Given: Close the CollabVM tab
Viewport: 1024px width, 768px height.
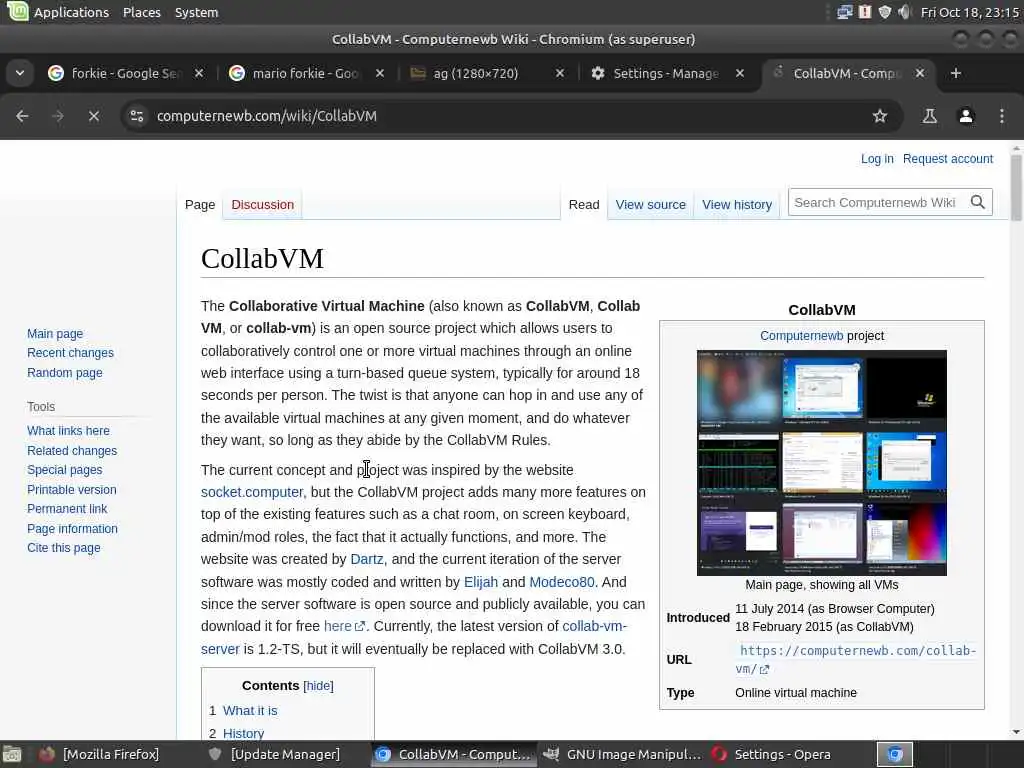Looking at the screenshot, I should tap(920, 73).
